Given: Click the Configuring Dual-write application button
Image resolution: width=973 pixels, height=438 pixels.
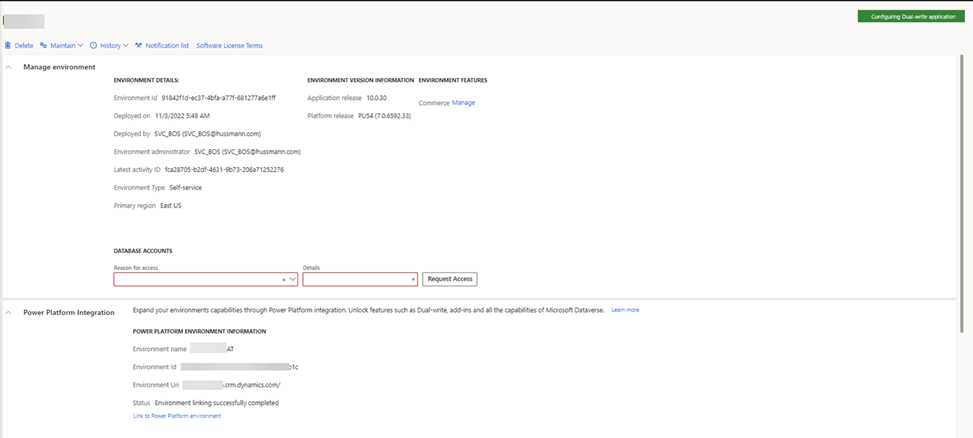Looking at the screenshot, I should [910, 17].
